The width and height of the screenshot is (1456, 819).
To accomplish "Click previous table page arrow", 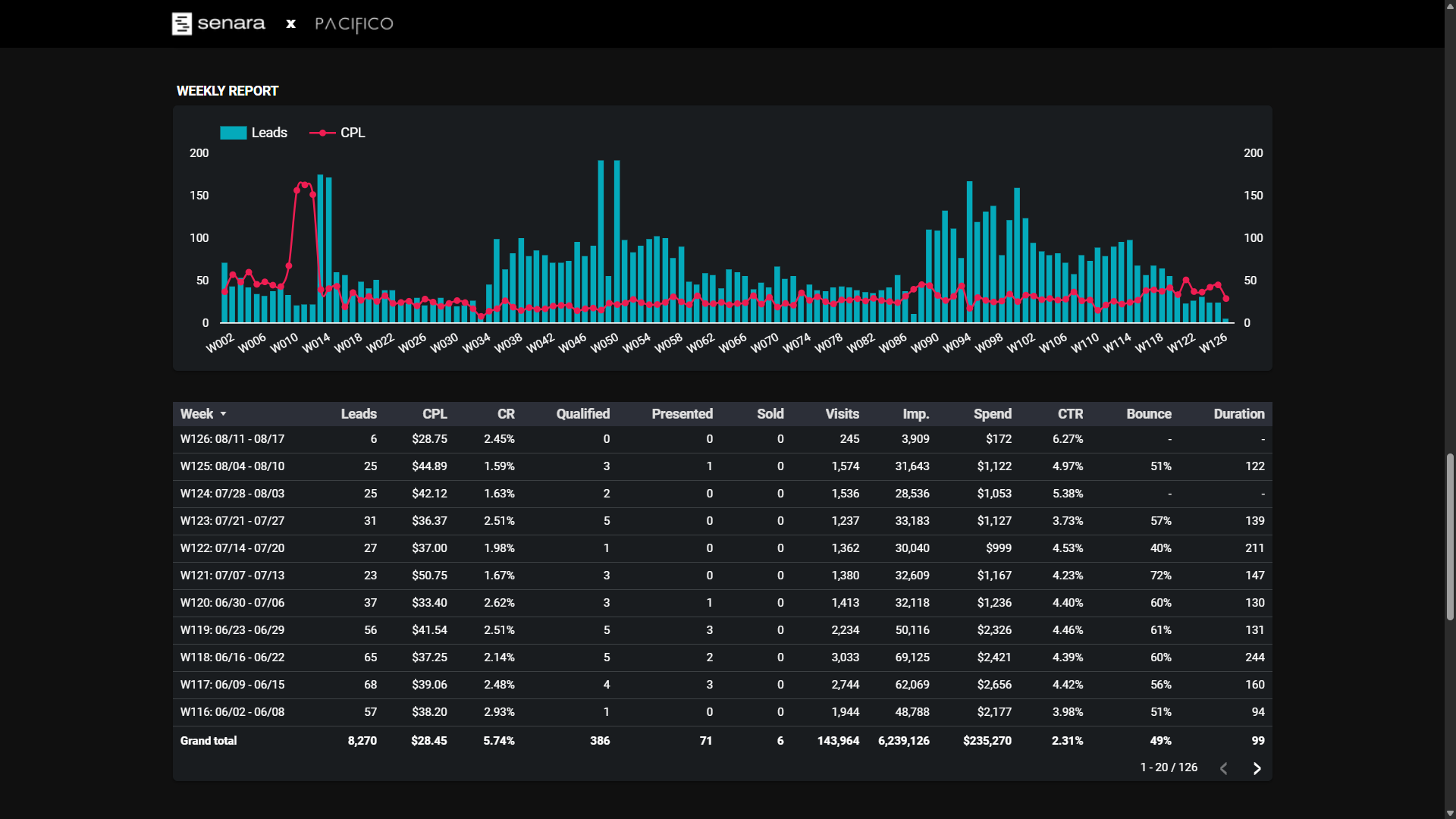I will (x=1223, y=768).
